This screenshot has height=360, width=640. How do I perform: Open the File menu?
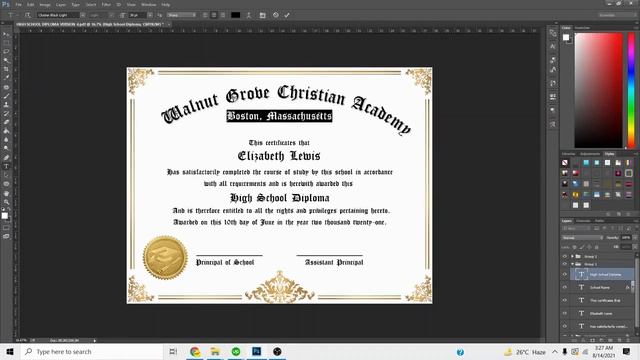click(18, 4)
